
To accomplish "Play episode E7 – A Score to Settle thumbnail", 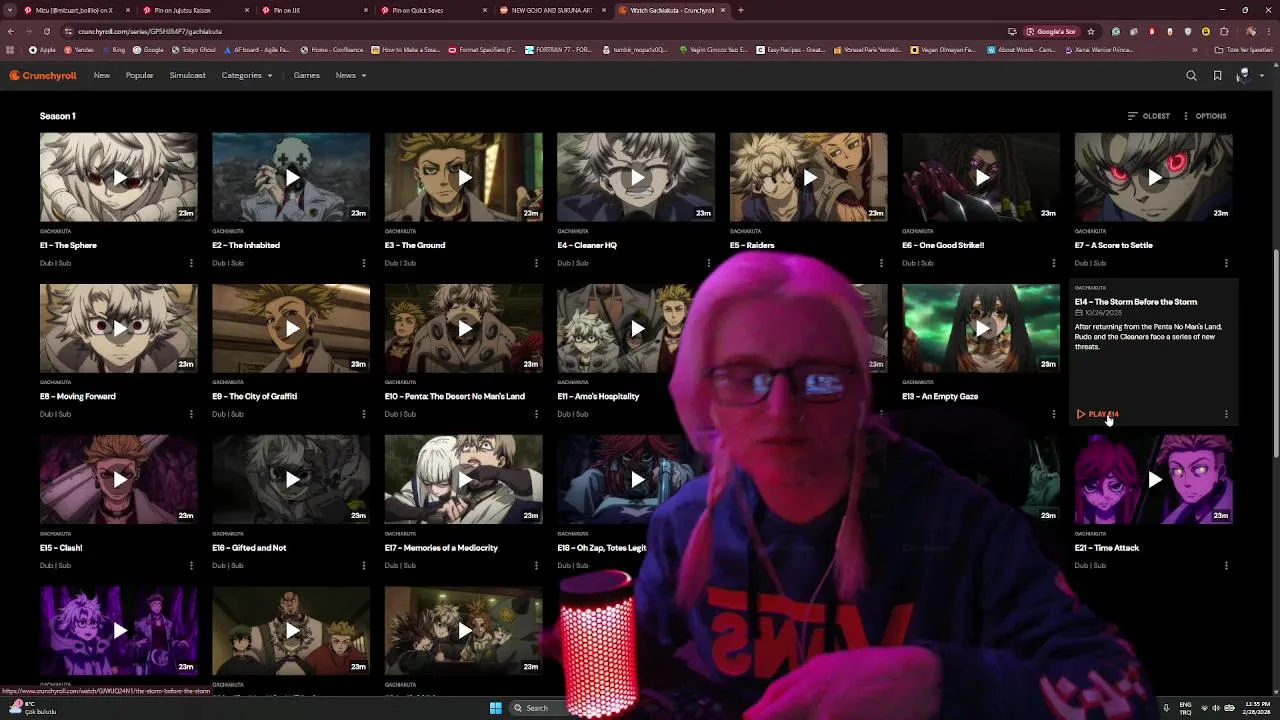I will point(1154,177).
